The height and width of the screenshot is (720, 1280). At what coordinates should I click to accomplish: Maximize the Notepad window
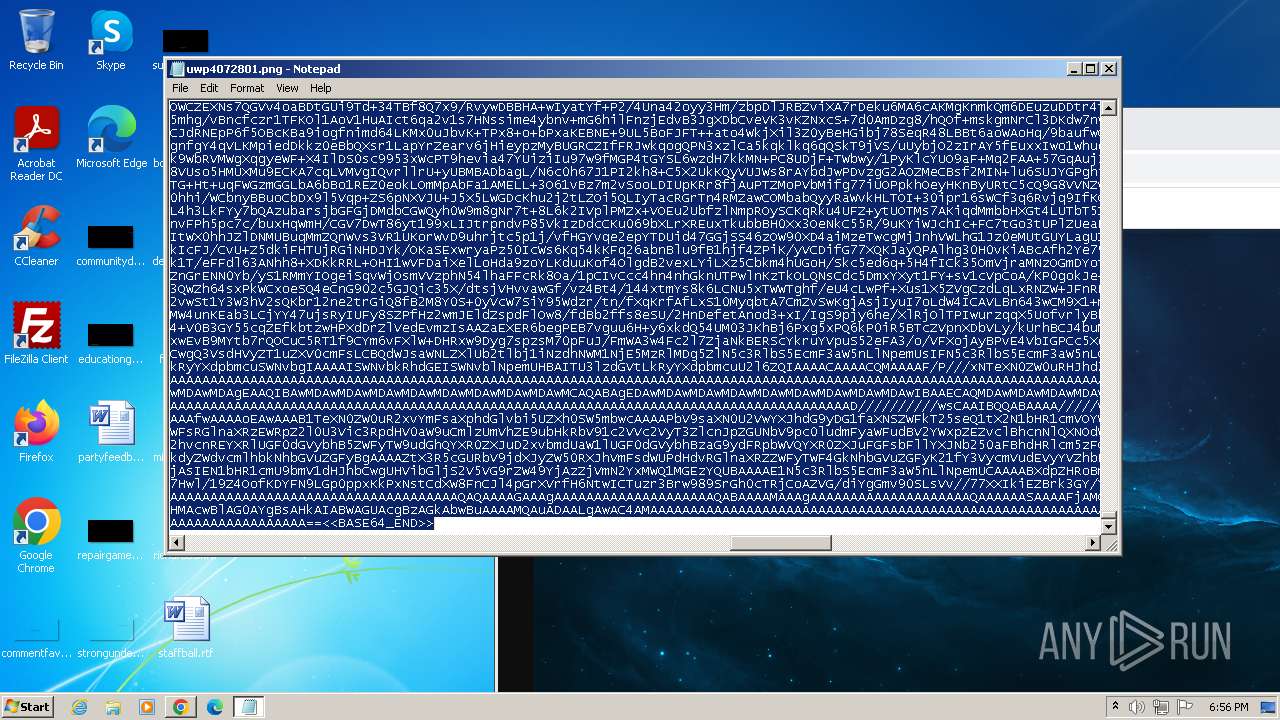point(1091,69)
